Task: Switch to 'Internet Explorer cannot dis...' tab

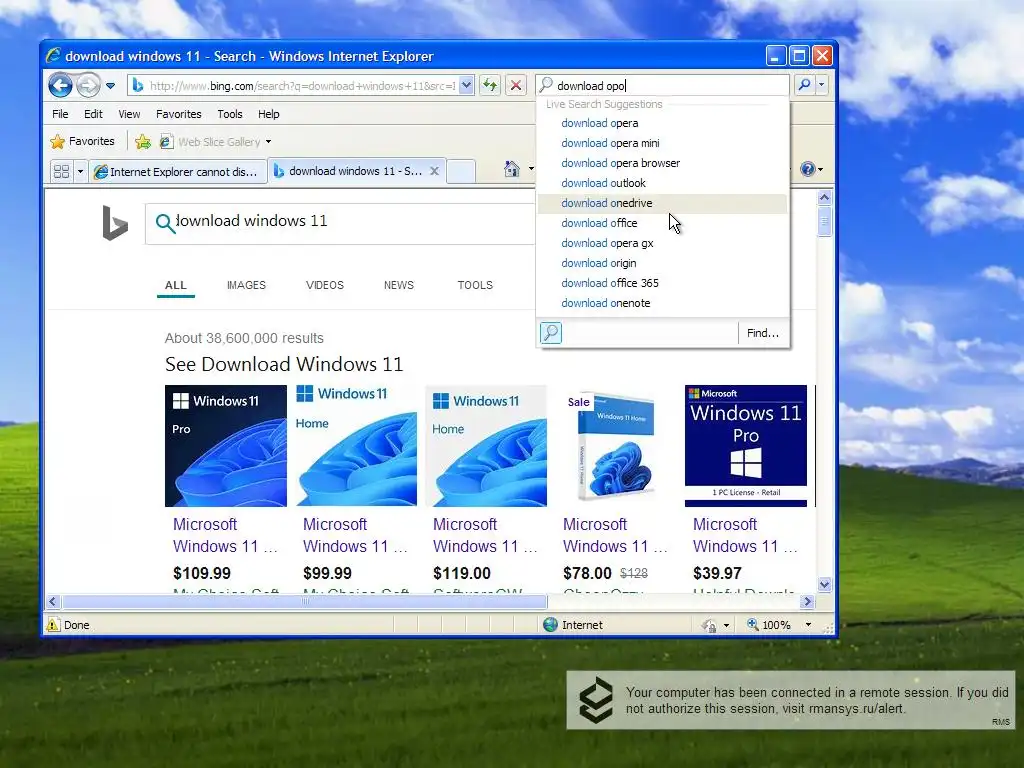Action: [178, 172]
